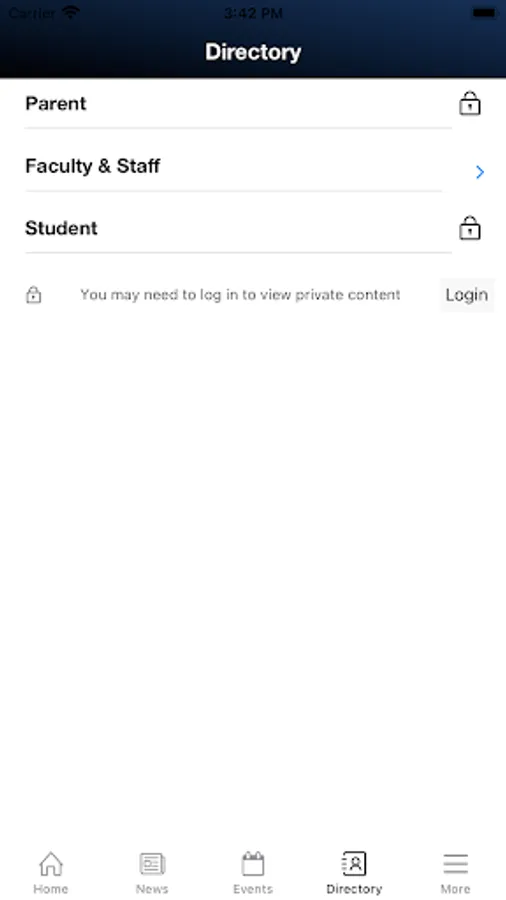506x900 pixels.
Task: Tap the Home tab label
Action: click(x=51, y=889)
